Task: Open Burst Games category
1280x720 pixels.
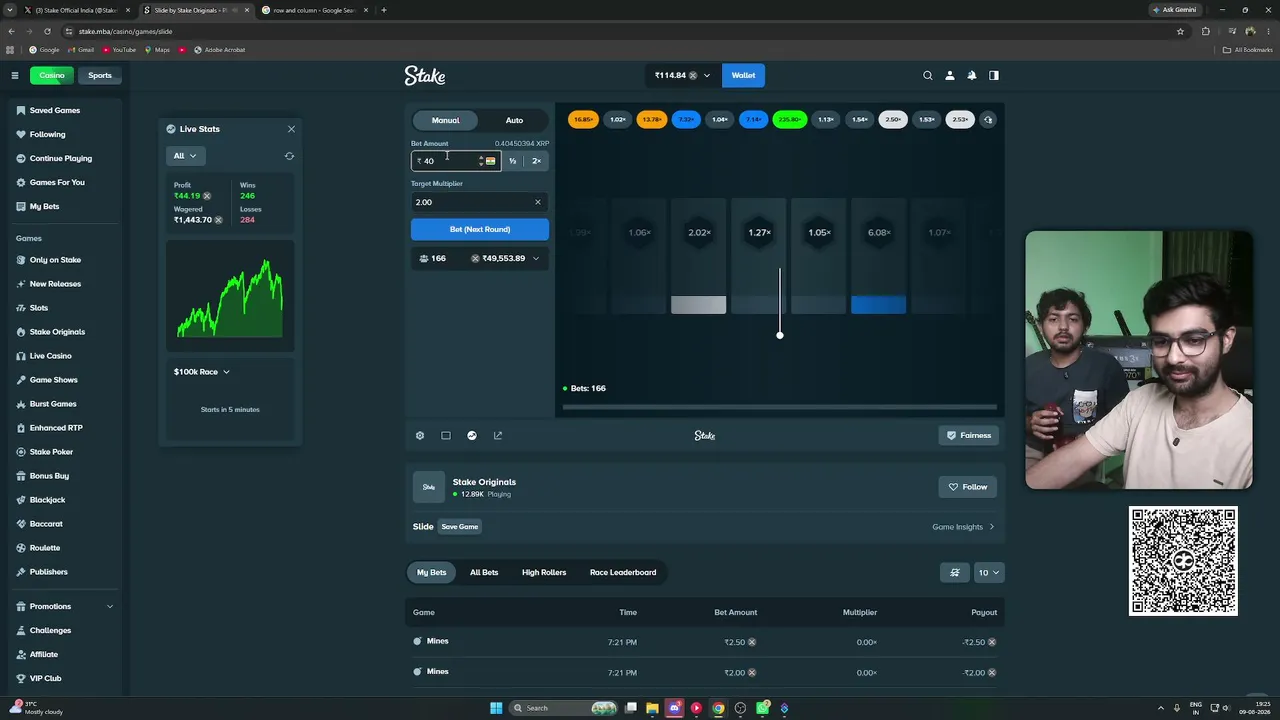Action: 53,404
